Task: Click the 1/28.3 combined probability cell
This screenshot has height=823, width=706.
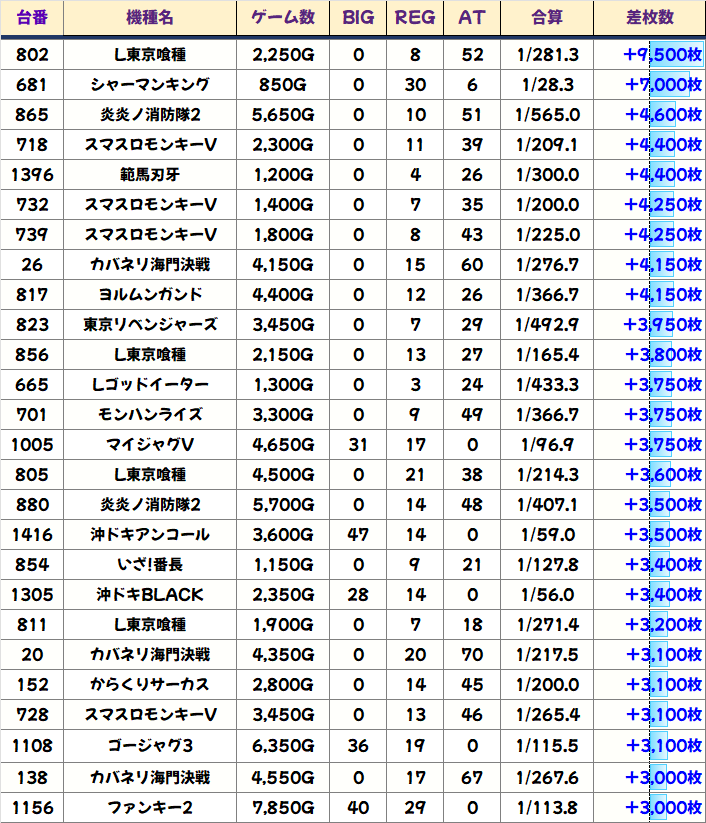Action: (547, 85)
